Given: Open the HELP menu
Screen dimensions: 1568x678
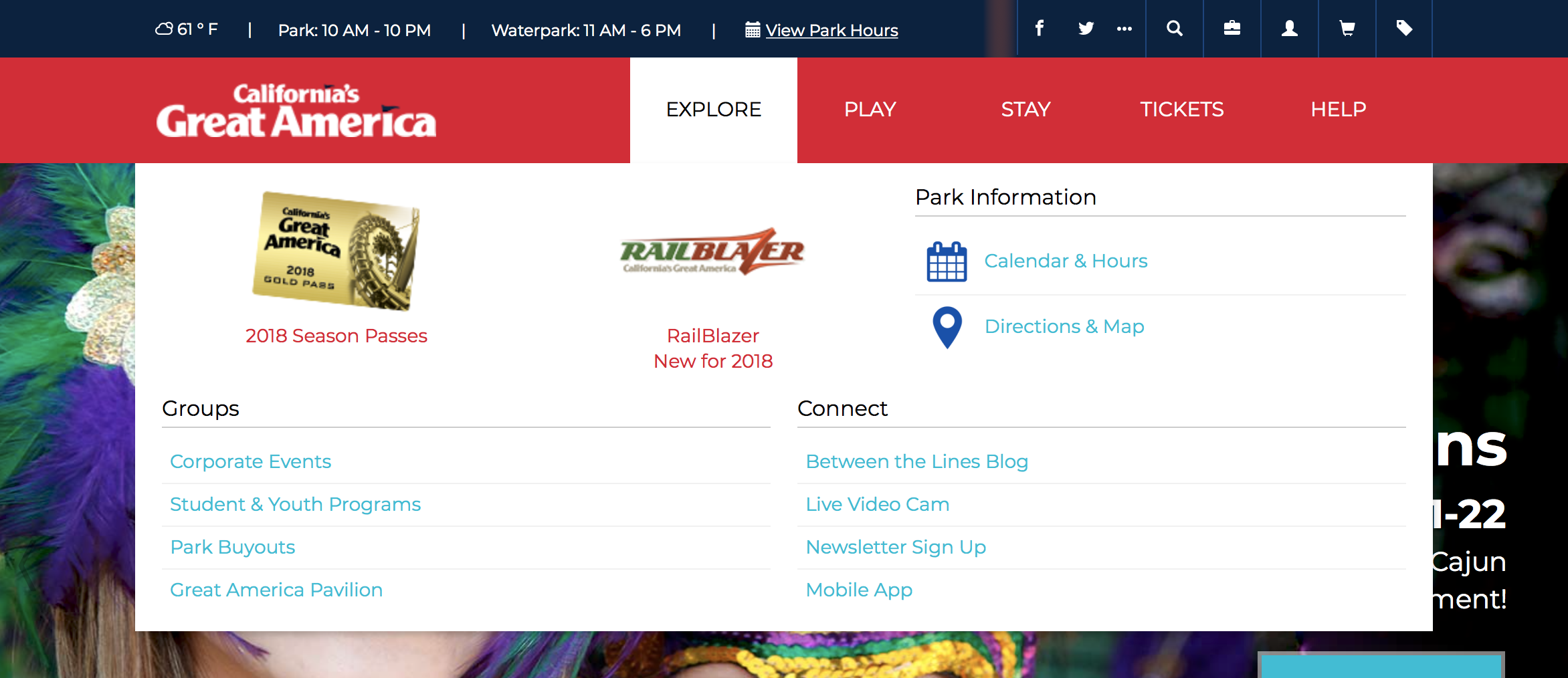Looking at the screenshot, I should pos(1338,110).
